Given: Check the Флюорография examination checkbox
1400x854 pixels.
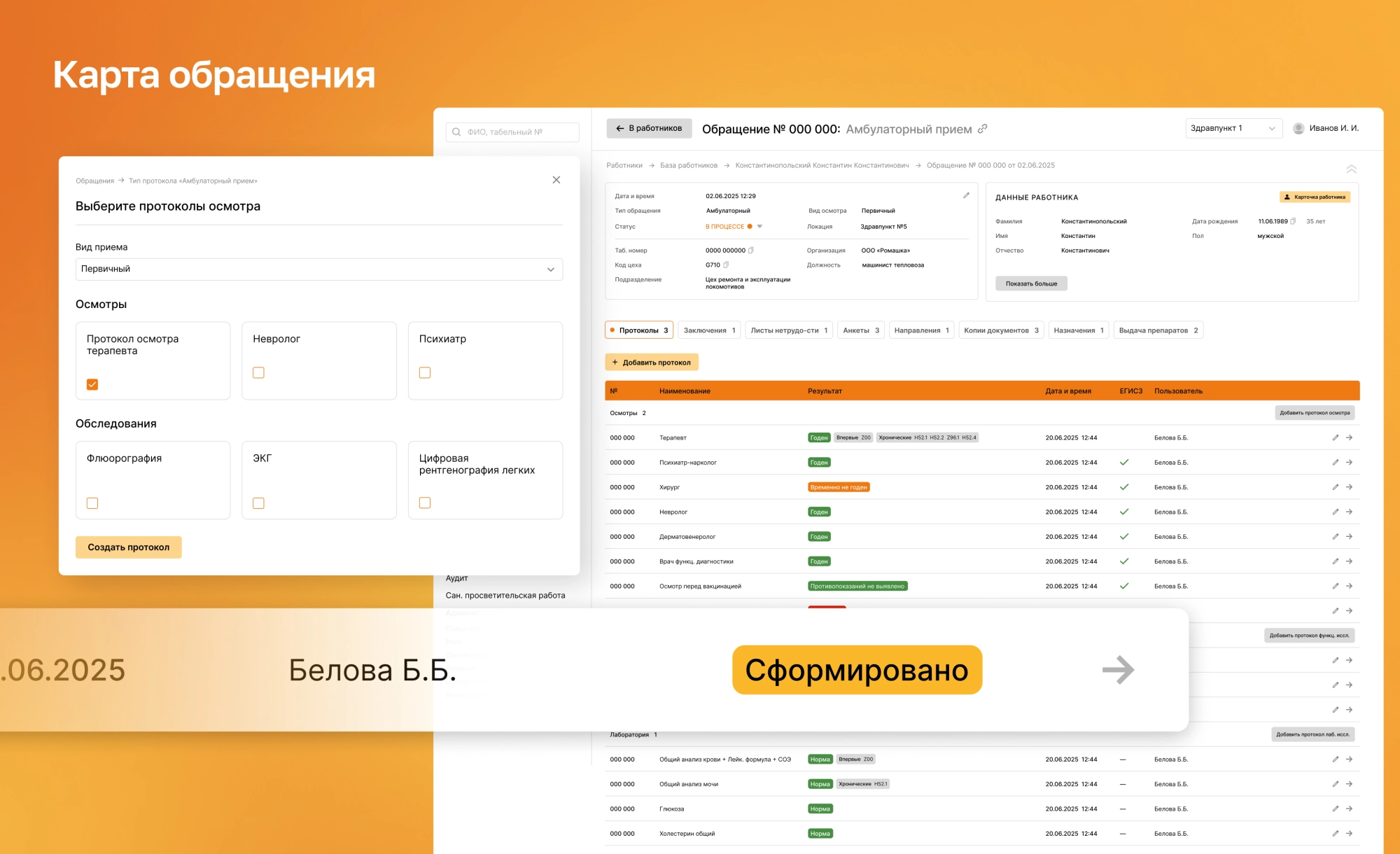Looking at the screenshot, I should tap(92, 503).
